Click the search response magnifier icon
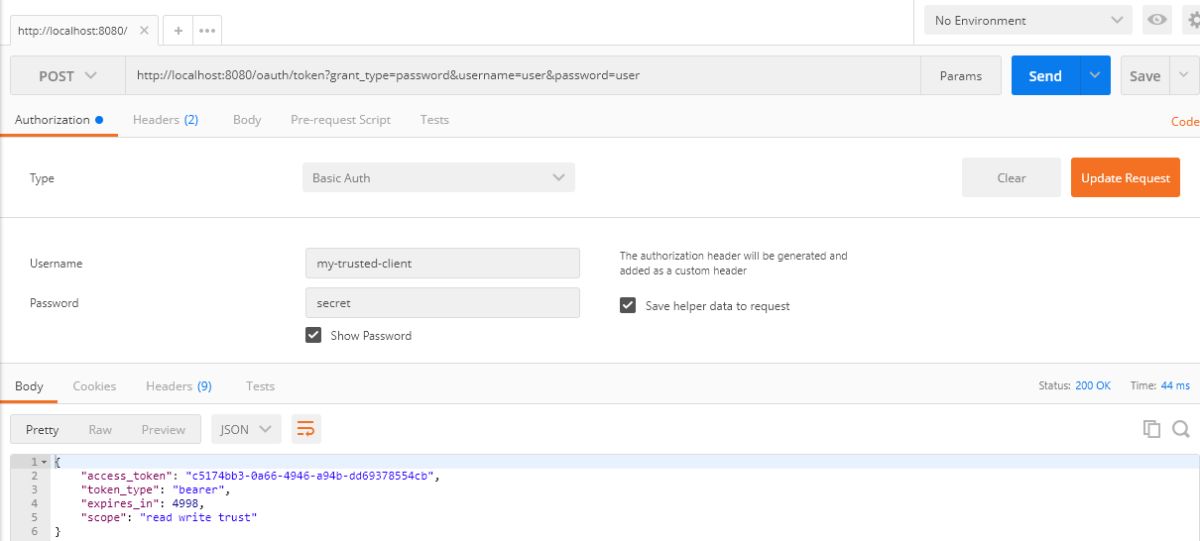This screenshot has height=541, width=1200. 1181,429
